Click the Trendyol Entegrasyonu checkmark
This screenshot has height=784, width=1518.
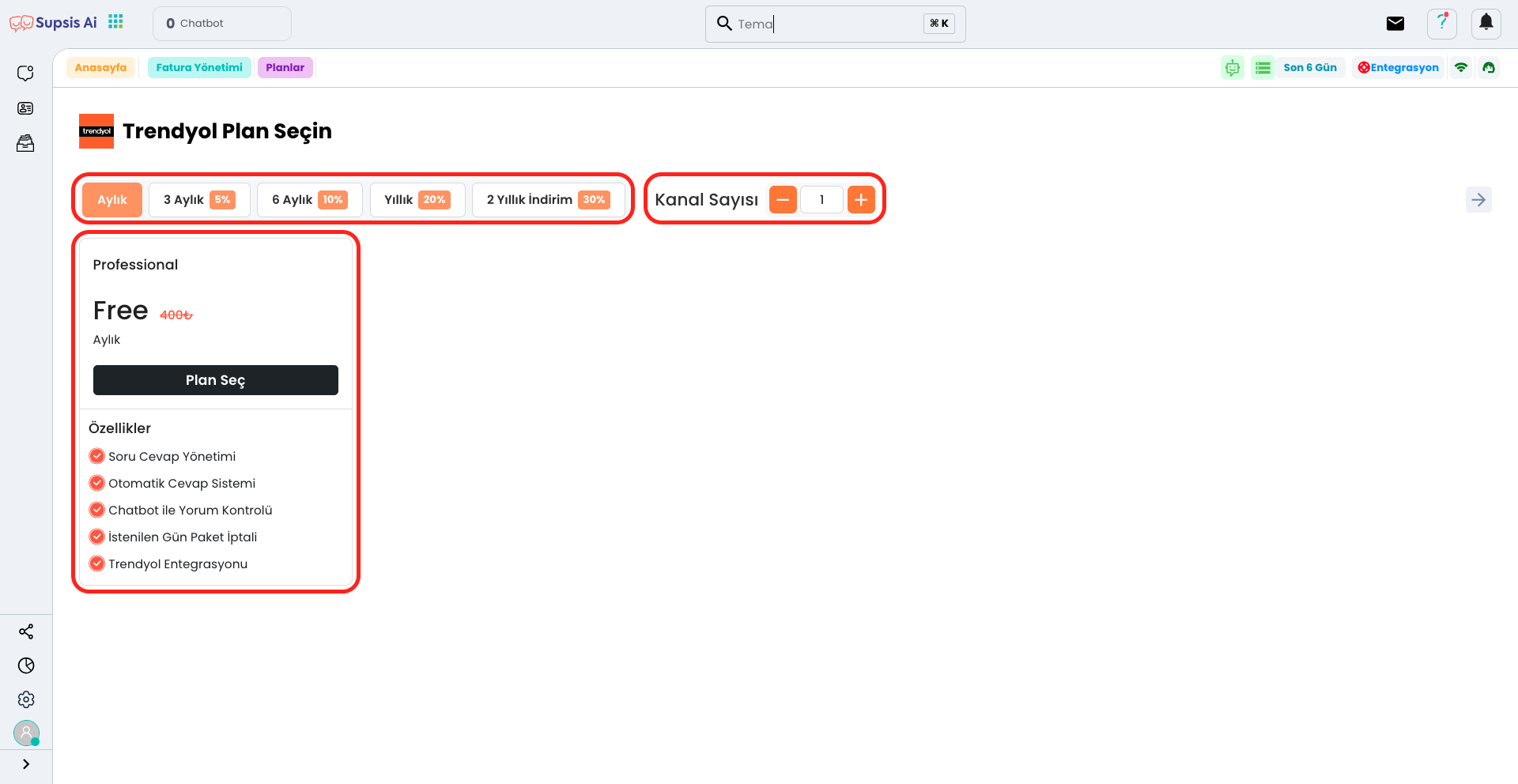coord(97,563)
